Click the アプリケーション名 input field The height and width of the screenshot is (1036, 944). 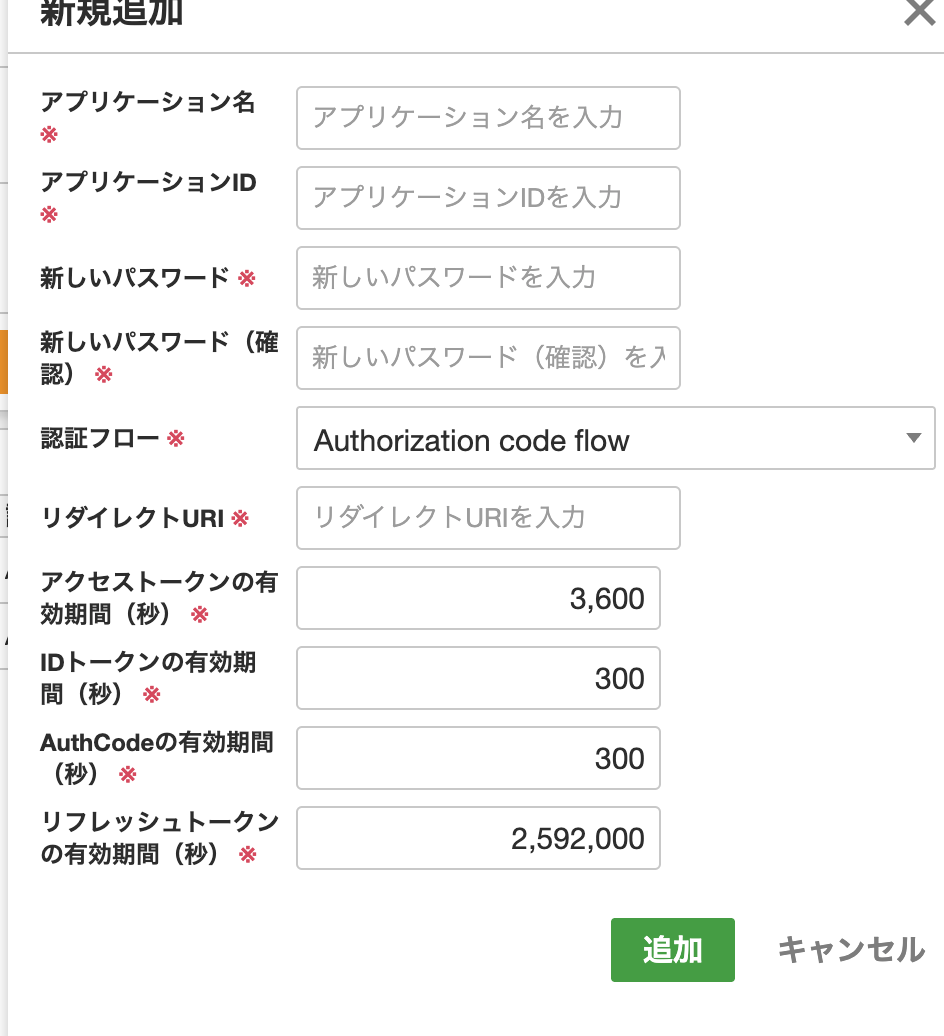pyautogui.click(x=488, y=118)
